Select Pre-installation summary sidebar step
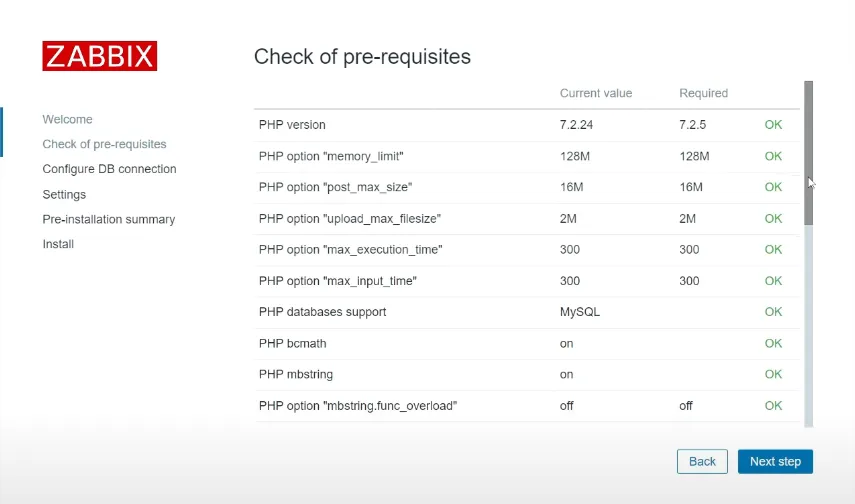 coord(108,219)
